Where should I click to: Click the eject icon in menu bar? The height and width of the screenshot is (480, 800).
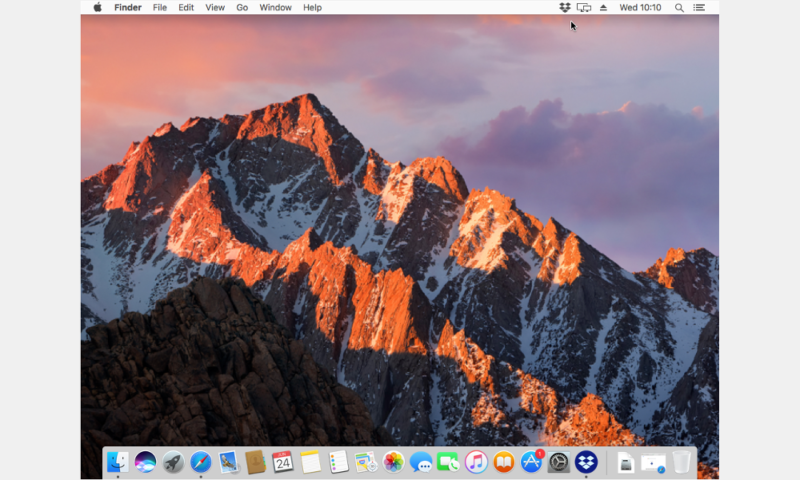(x=603, y=8)
